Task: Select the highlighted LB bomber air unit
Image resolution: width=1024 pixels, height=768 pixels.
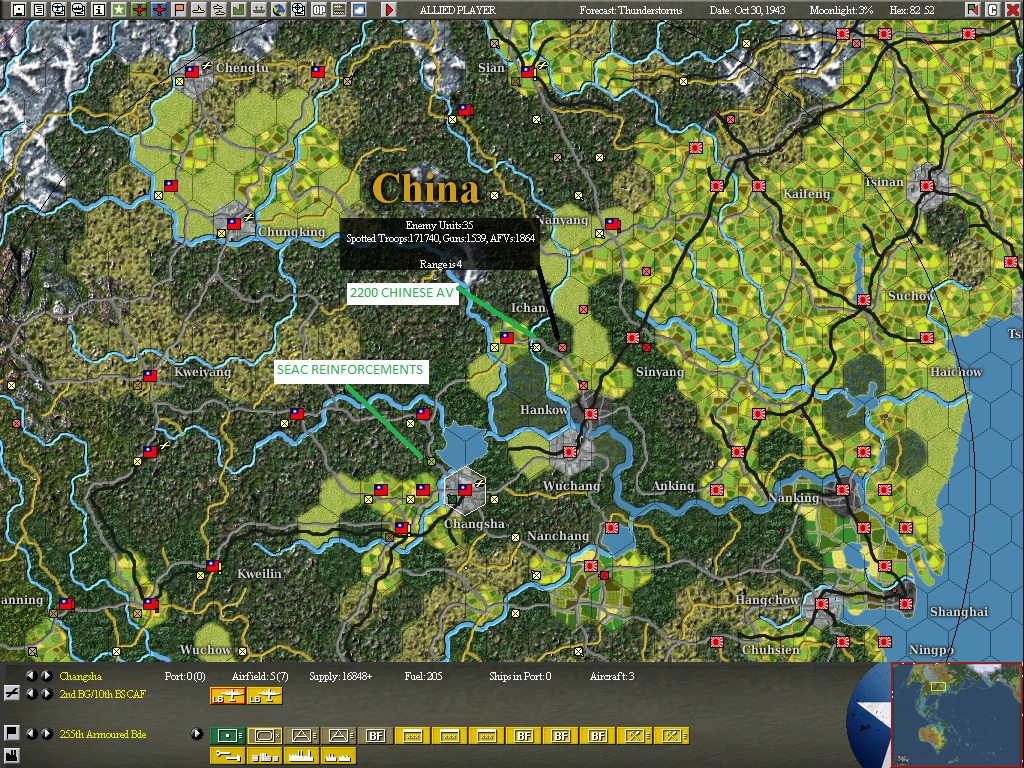Action: (x=227, y=696)
